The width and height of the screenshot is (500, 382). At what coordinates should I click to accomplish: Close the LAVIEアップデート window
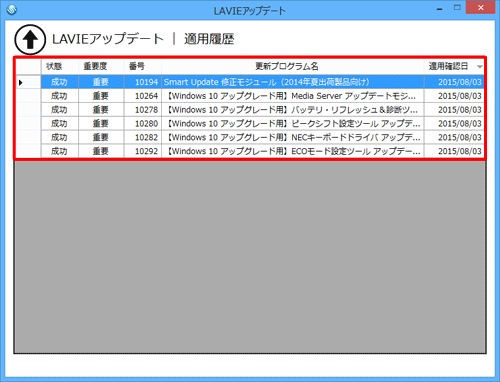point(480,8)
